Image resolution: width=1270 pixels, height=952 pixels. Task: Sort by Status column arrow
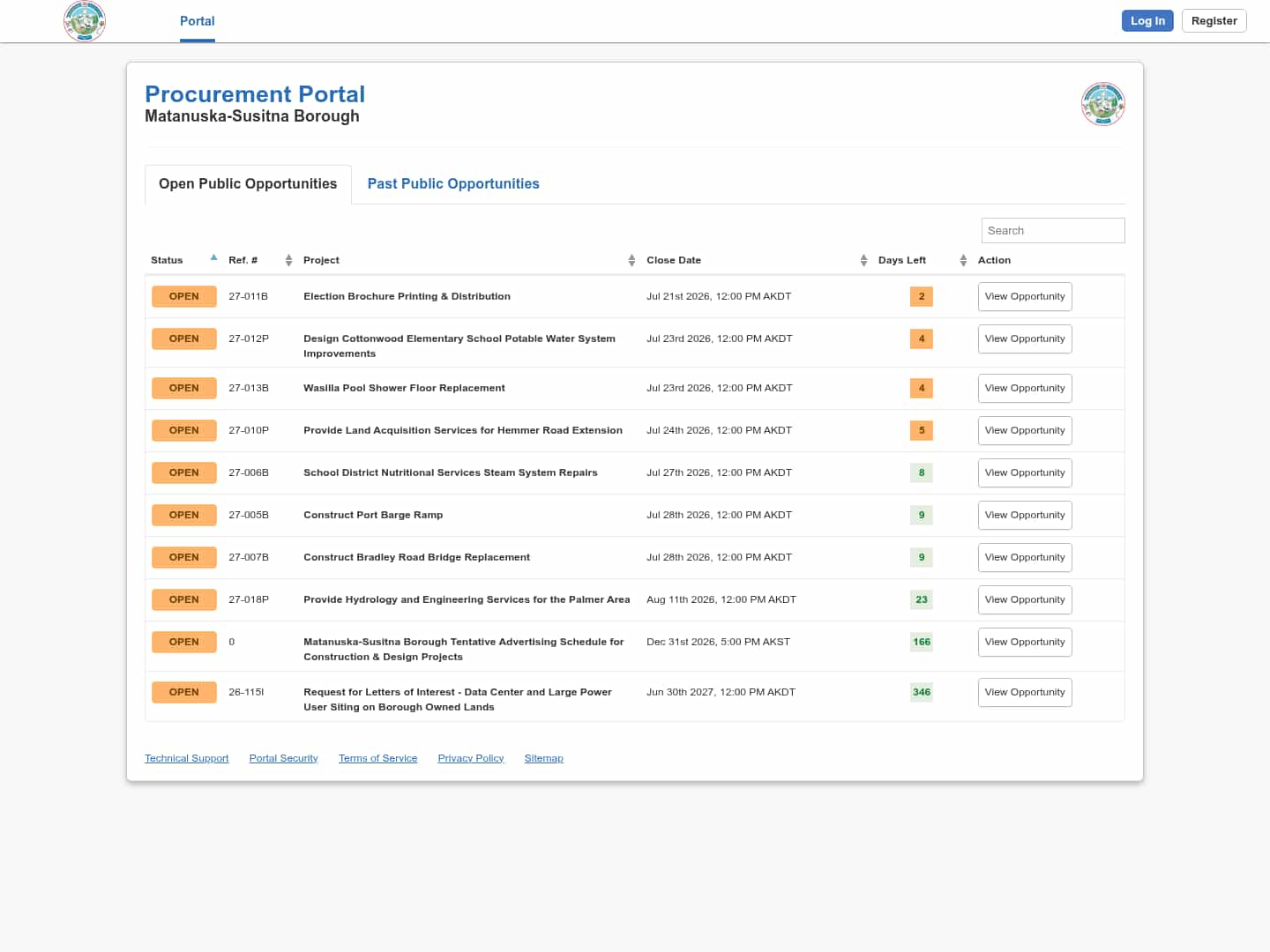click(x=213, y=258)
